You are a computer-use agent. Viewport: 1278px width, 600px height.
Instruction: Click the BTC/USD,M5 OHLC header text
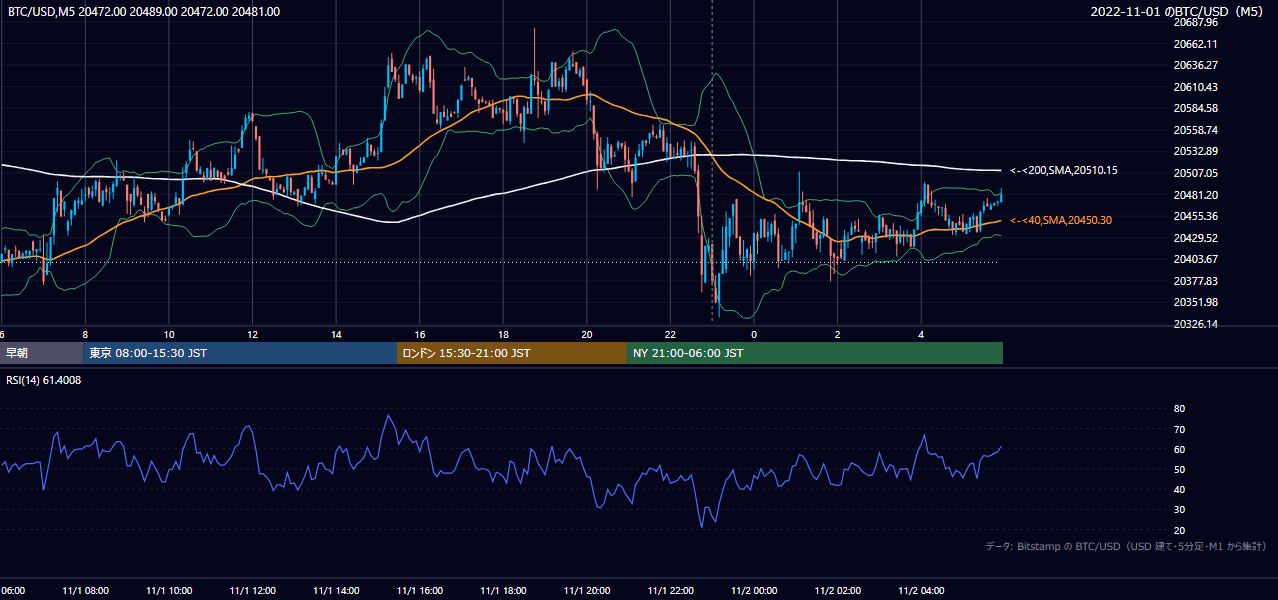tap(144, 12)
